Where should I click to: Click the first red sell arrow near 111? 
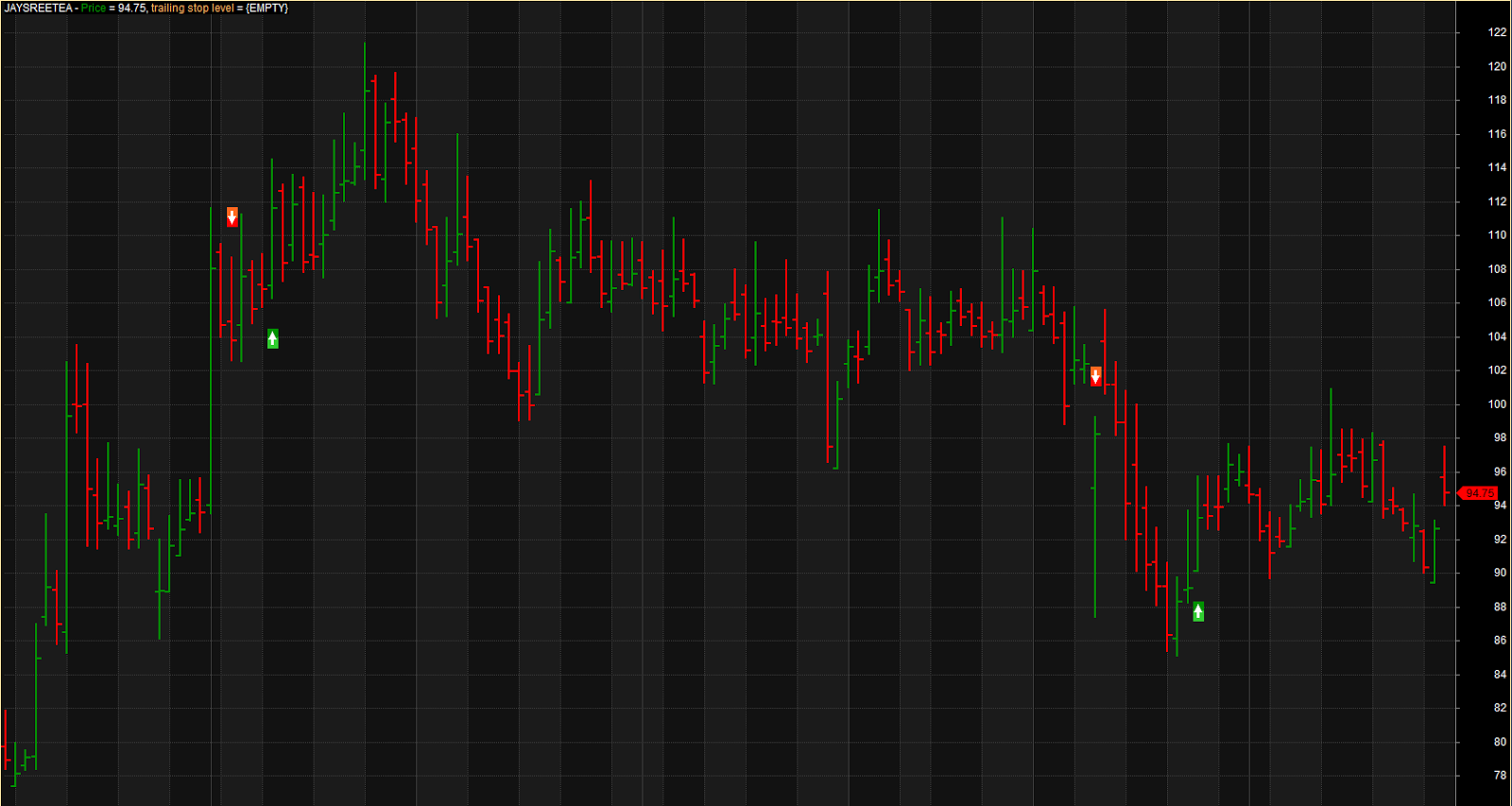(232, 217)
